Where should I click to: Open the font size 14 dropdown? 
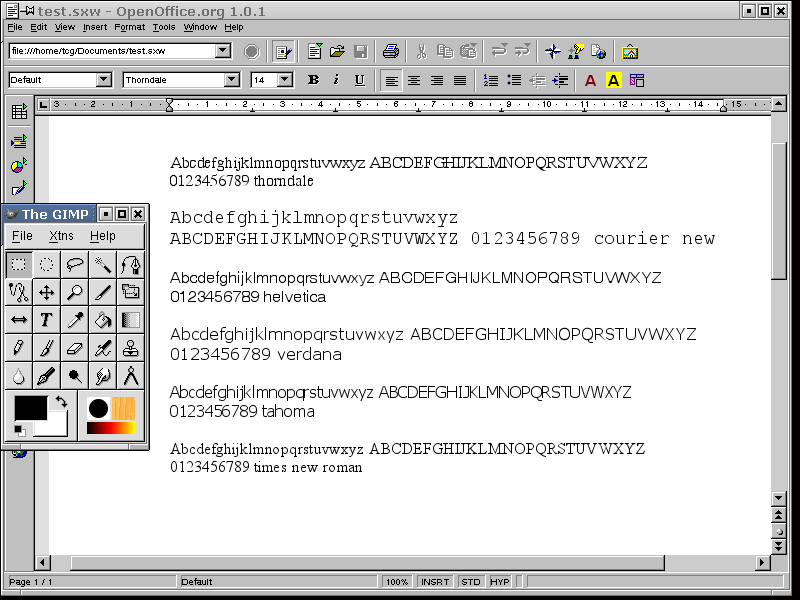click(285, 80)
